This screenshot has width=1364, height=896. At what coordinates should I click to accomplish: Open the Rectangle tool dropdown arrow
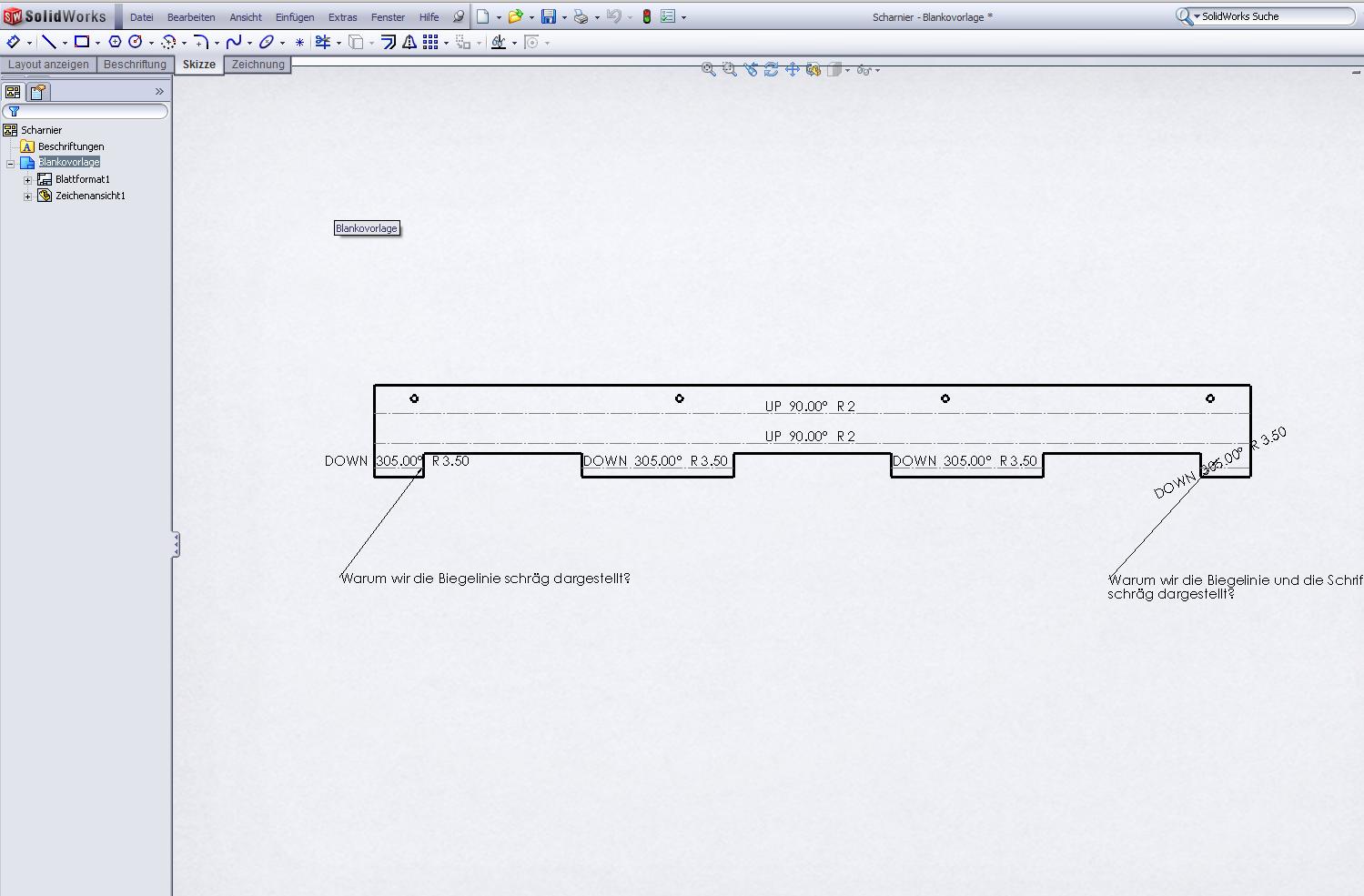point(97,43)
